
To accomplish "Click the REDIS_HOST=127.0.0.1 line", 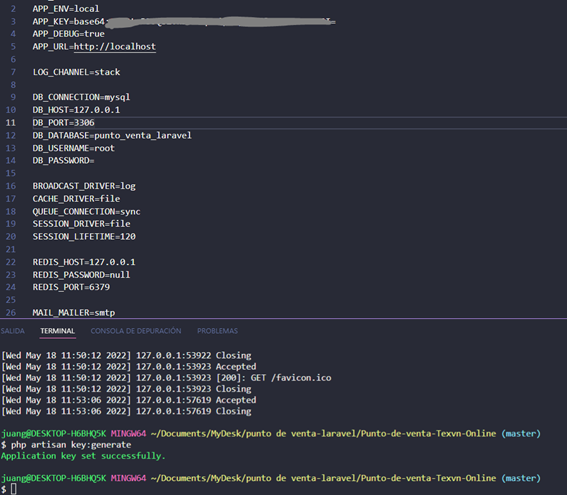I will tap(84, 262).
